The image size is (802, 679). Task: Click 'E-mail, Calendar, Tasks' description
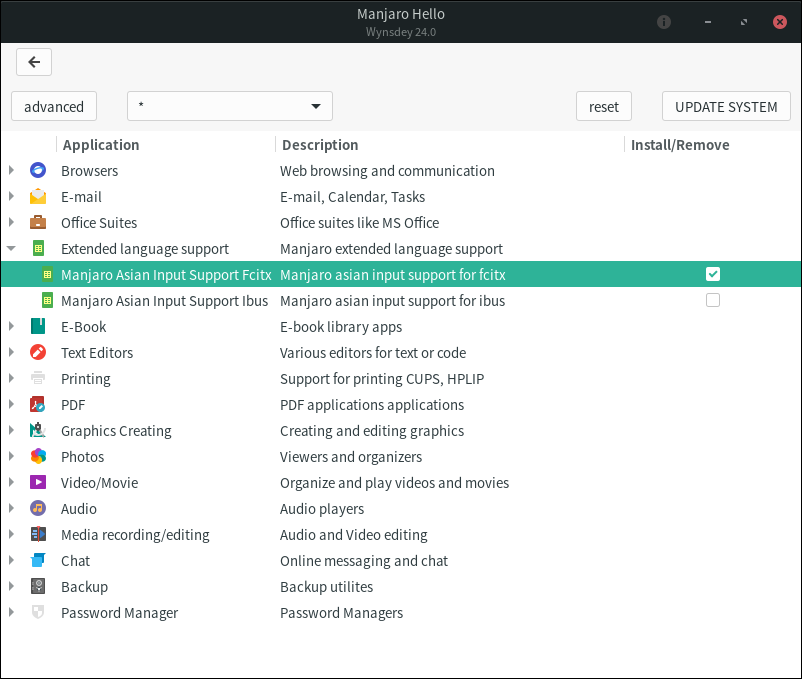[352, 197]
